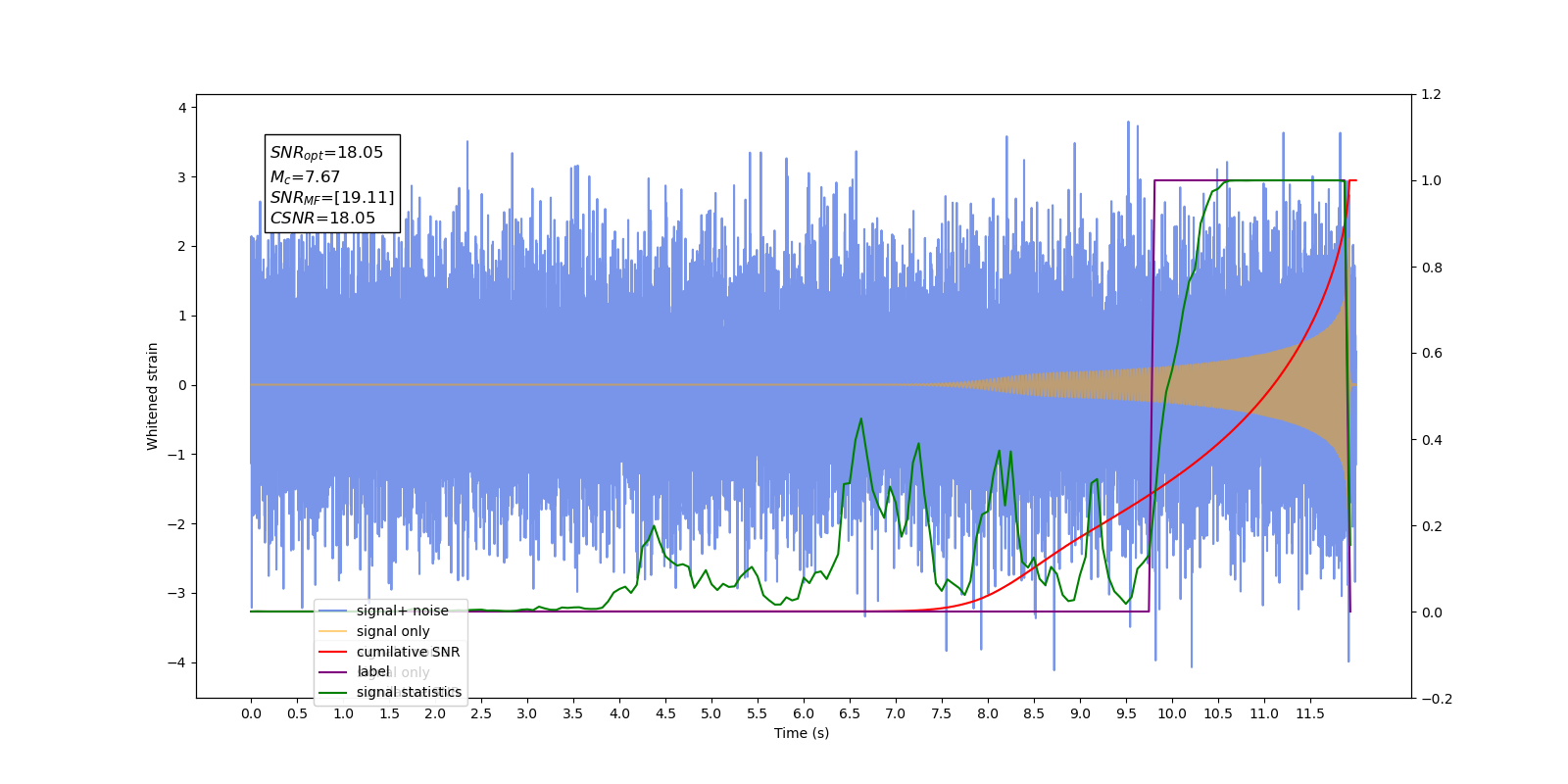Click the right y-axis tick label −0.2
The image size is (1568, 784).
click(1437, 699)
